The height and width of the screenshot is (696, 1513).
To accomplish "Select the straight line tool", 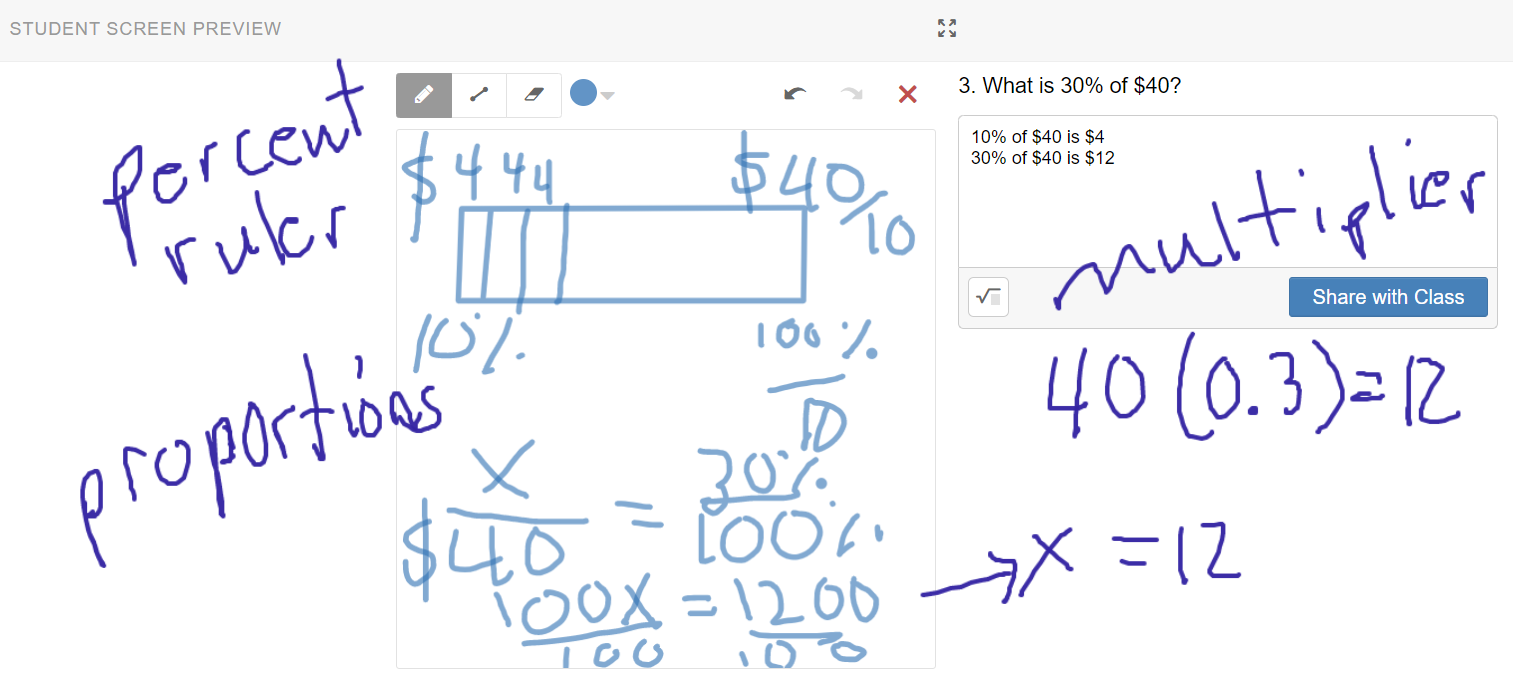I will click(479, 93).
